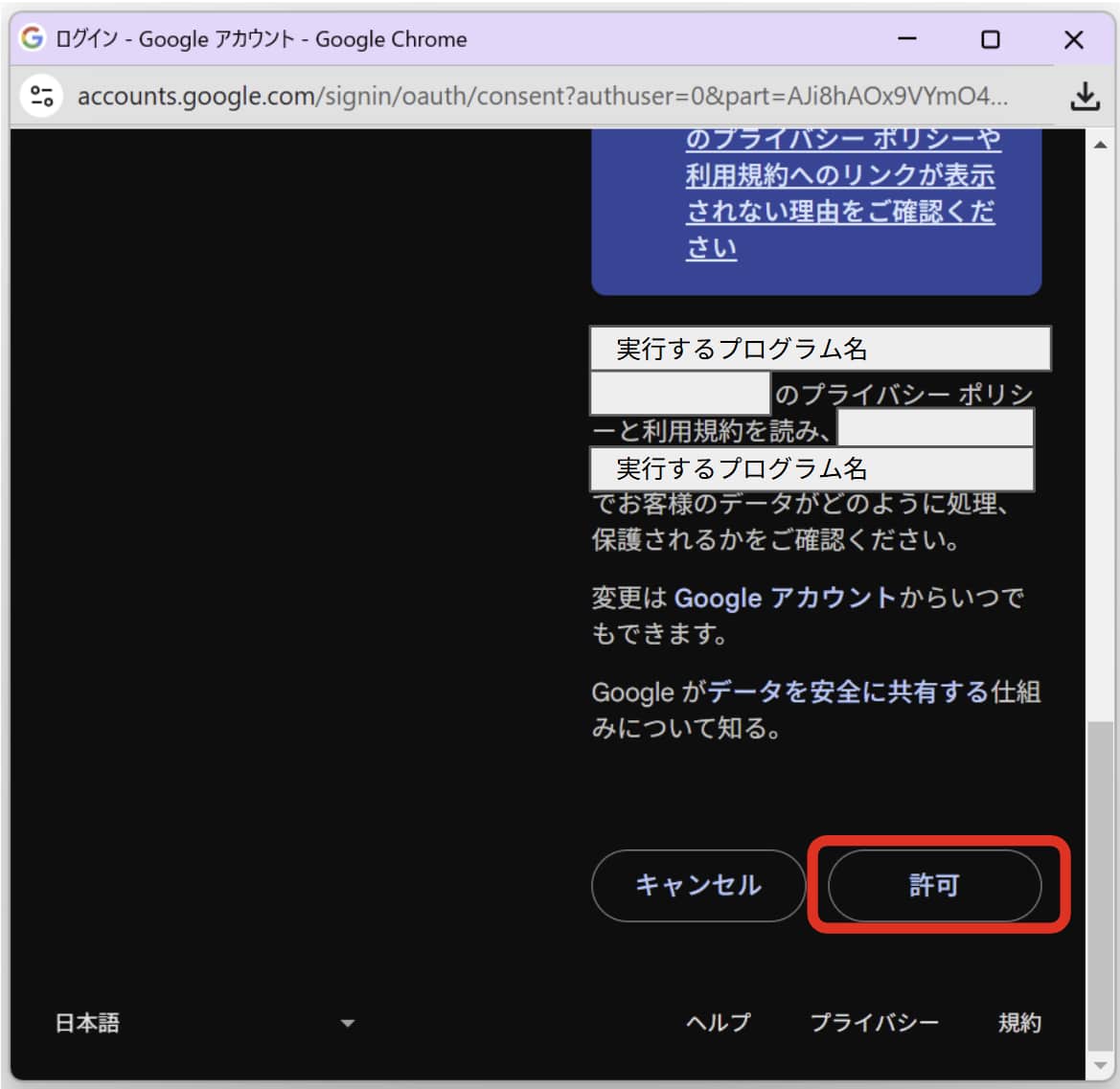Image resolution: width=1120 pixels, height=1089 pixels.
Task: Click the scrollbar down arrow
Action: click(x=1101, y=1065)
